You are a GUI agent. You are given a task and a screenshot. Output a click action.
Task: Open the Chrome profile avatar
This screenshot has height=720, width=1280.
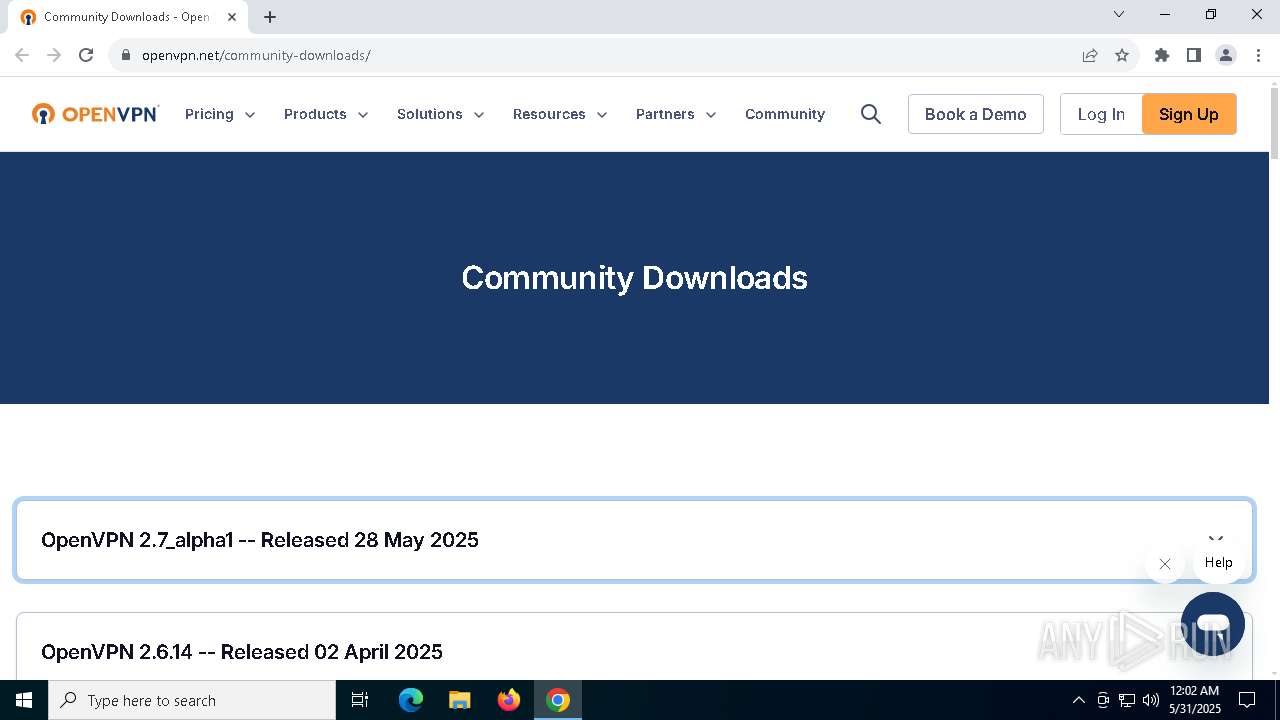pos(1226,55)
